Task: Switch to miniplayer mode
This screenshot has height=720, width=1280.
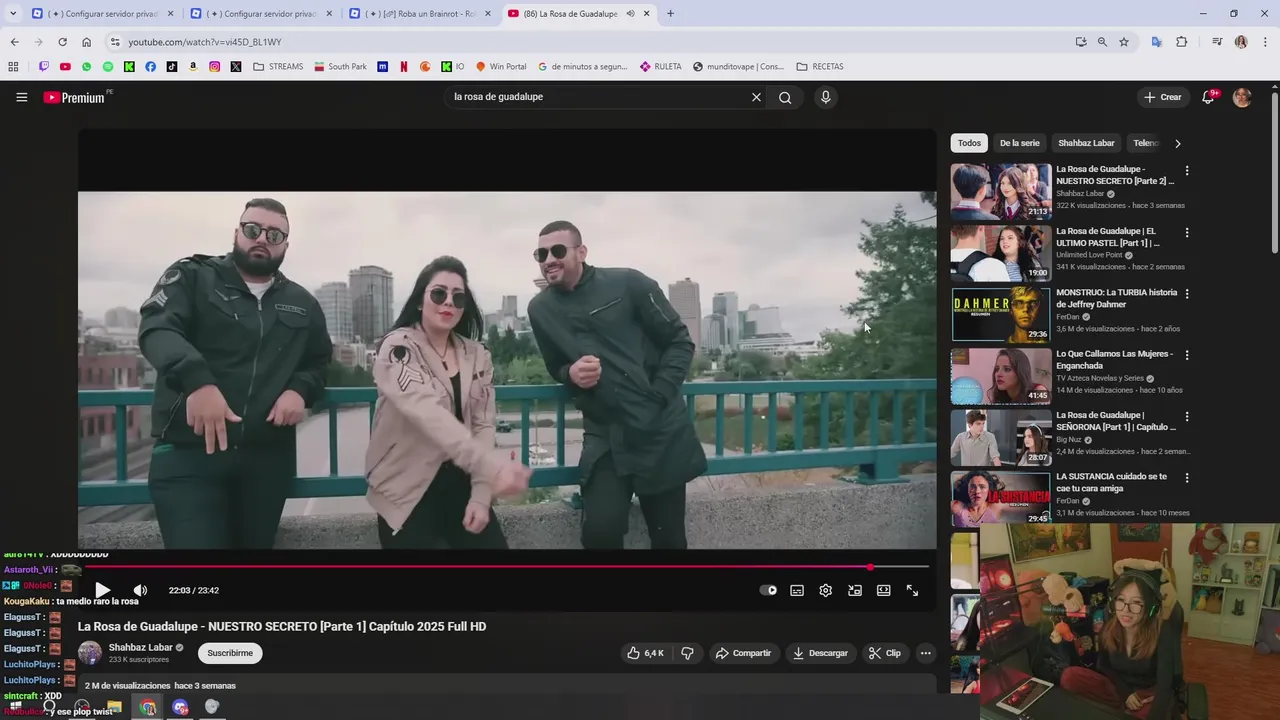Action: [855, 590]
